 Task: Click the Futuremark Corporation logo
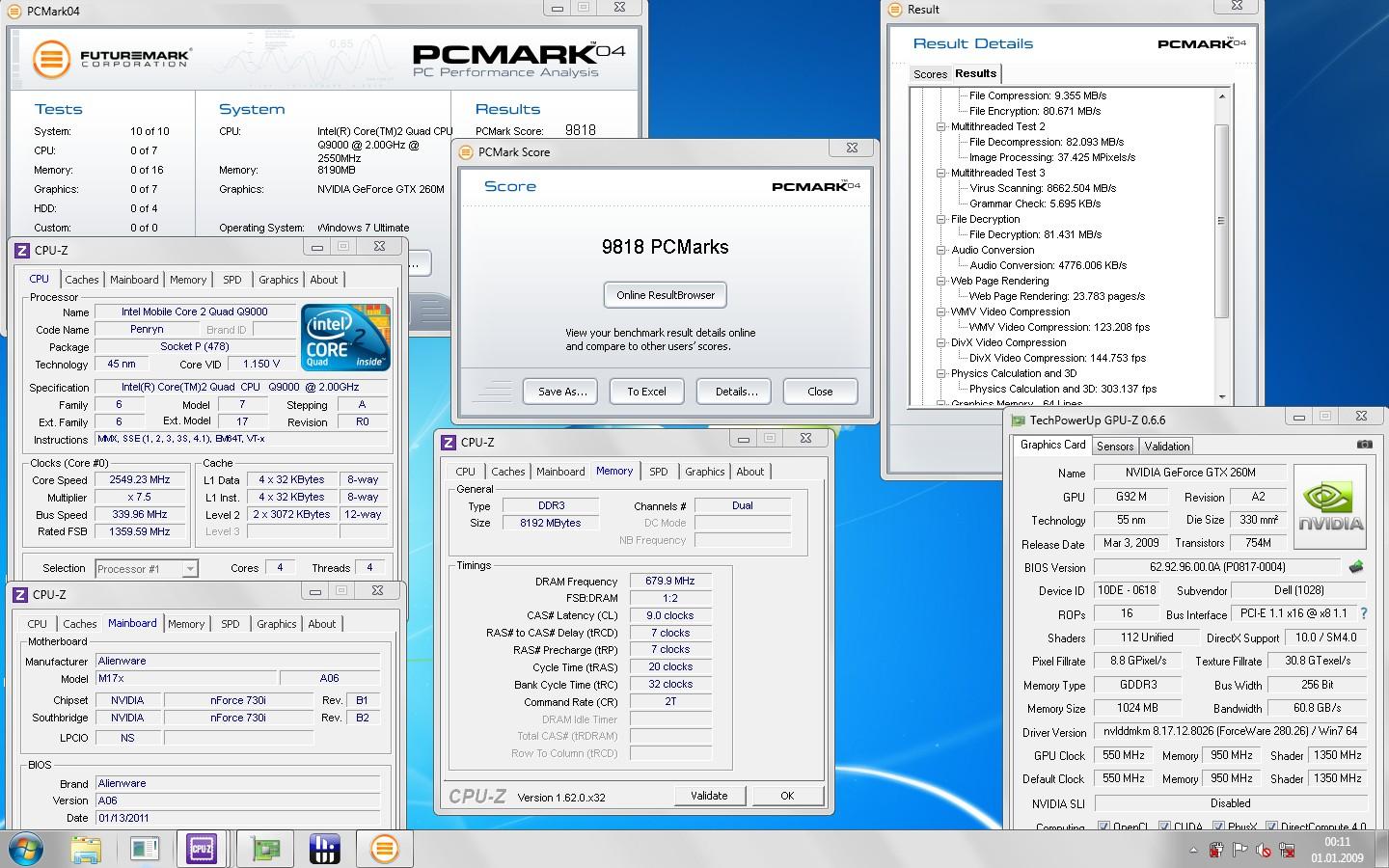coord(111,59)
